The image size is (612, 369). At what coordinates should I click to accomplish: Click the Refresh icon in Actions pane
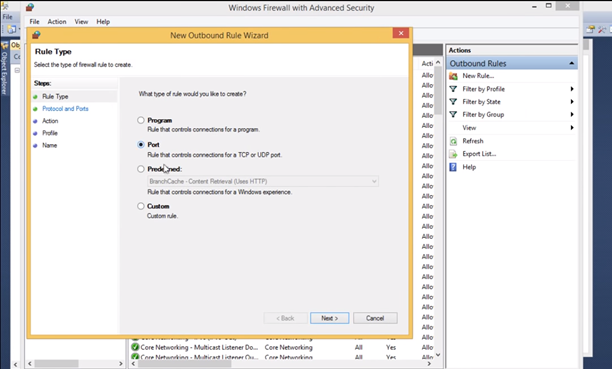pos(453,141)
